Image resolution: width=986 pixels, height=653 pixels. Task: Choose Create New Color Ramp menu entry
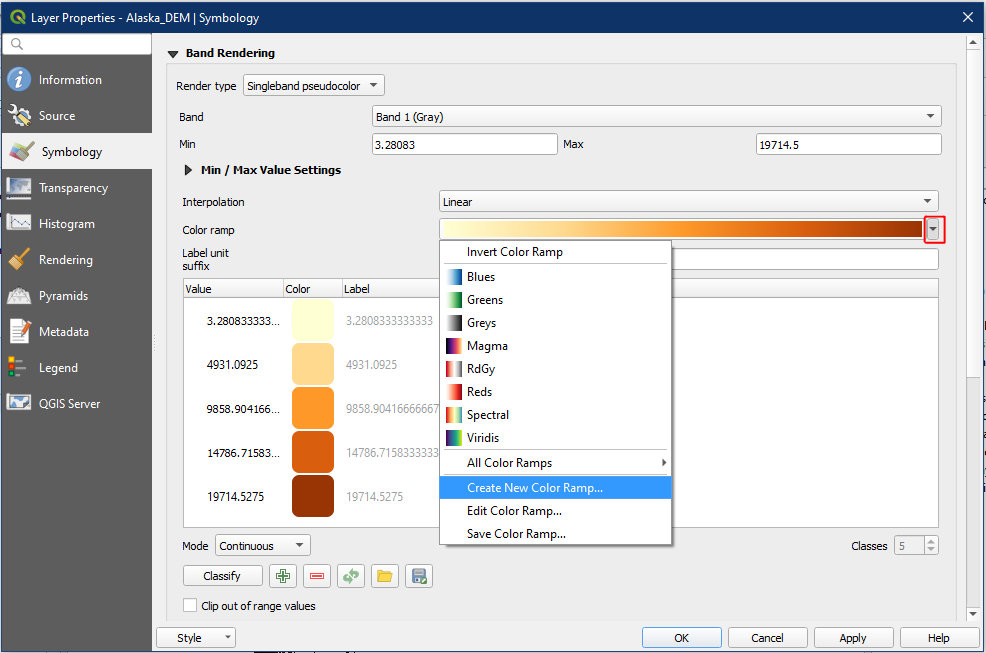click(x=535, y=488)
